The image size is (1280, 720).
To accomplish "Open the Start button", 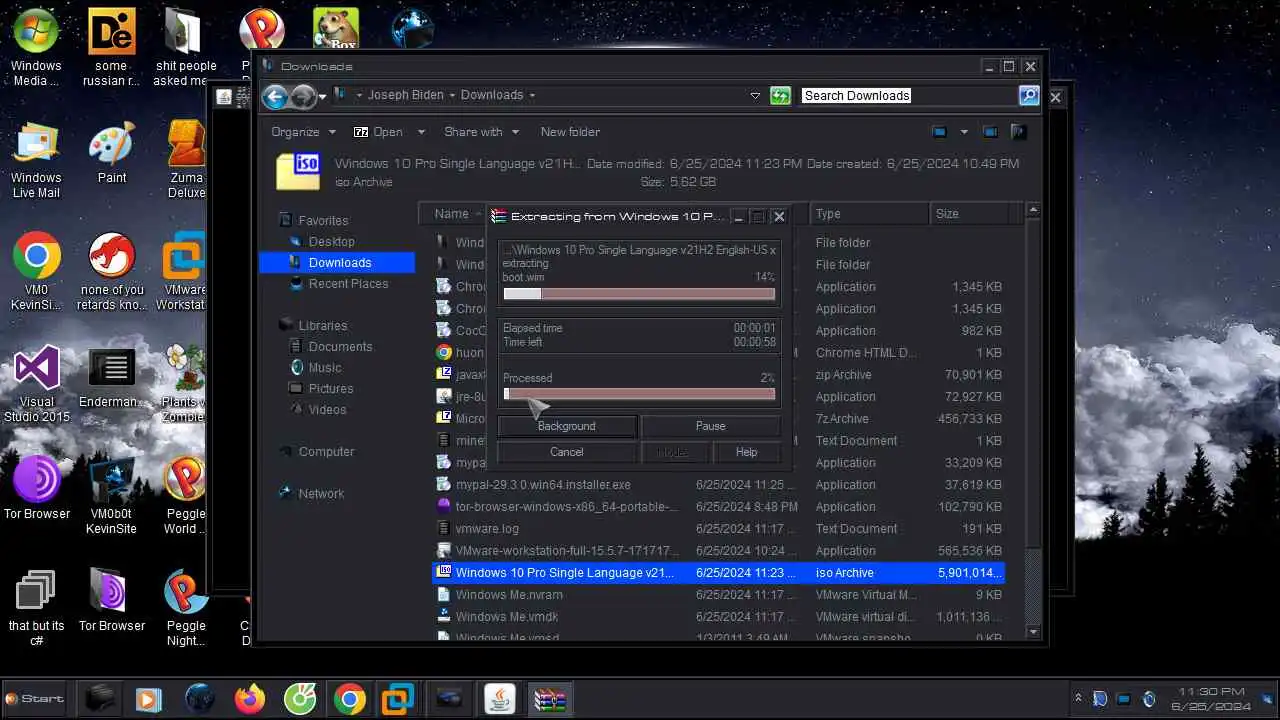I will 35,698.
